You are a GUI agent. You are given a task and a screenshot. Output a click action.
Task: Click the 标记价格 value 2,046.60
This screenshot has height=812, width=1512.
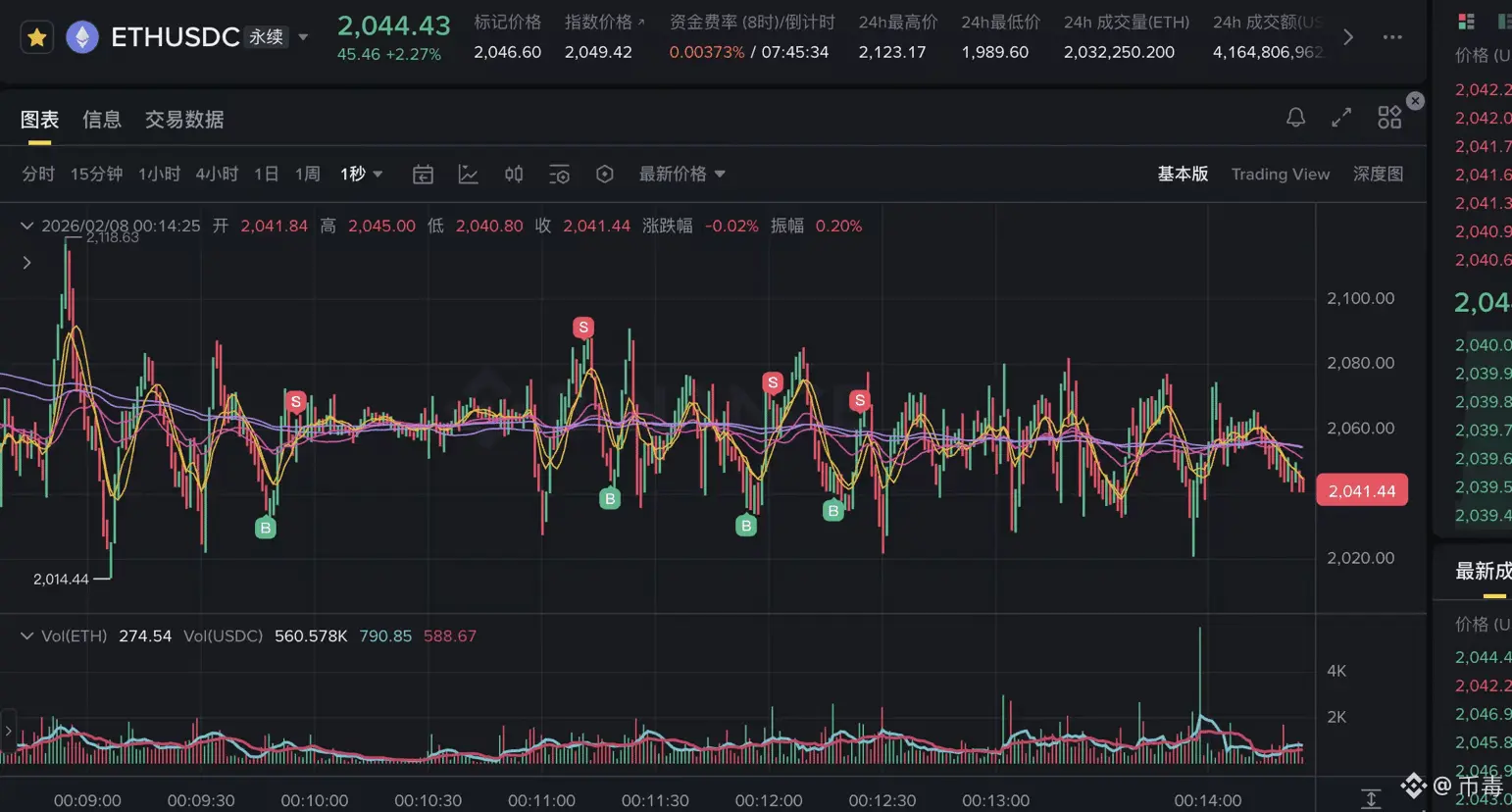click(507, 52)
